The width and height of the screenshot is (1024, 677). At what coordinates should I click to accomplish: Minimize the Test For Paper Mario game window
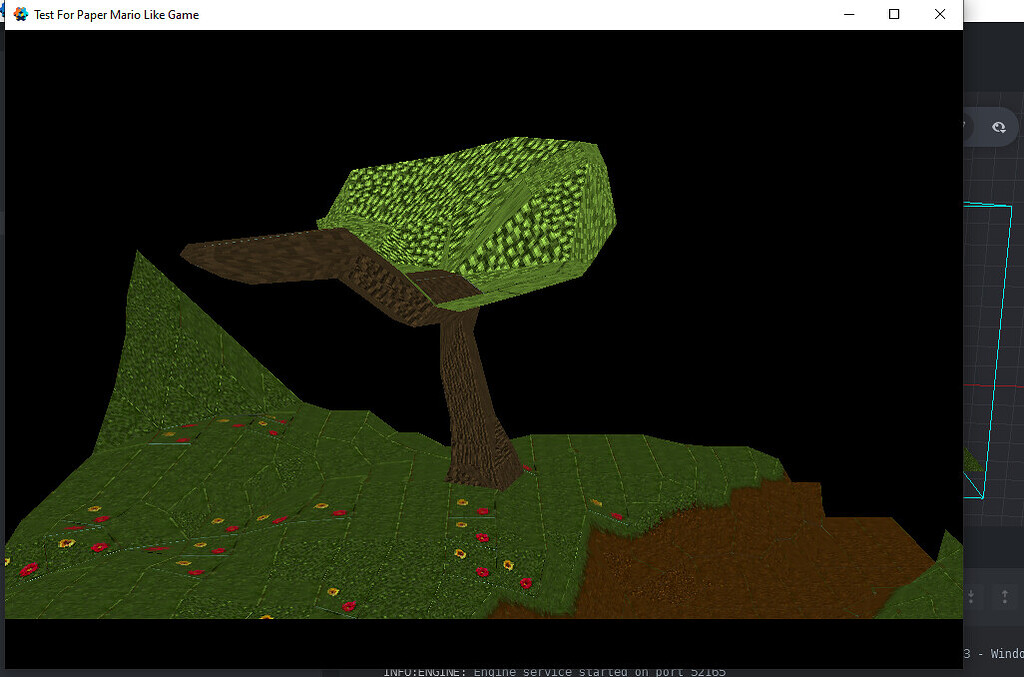click(849, 14)
